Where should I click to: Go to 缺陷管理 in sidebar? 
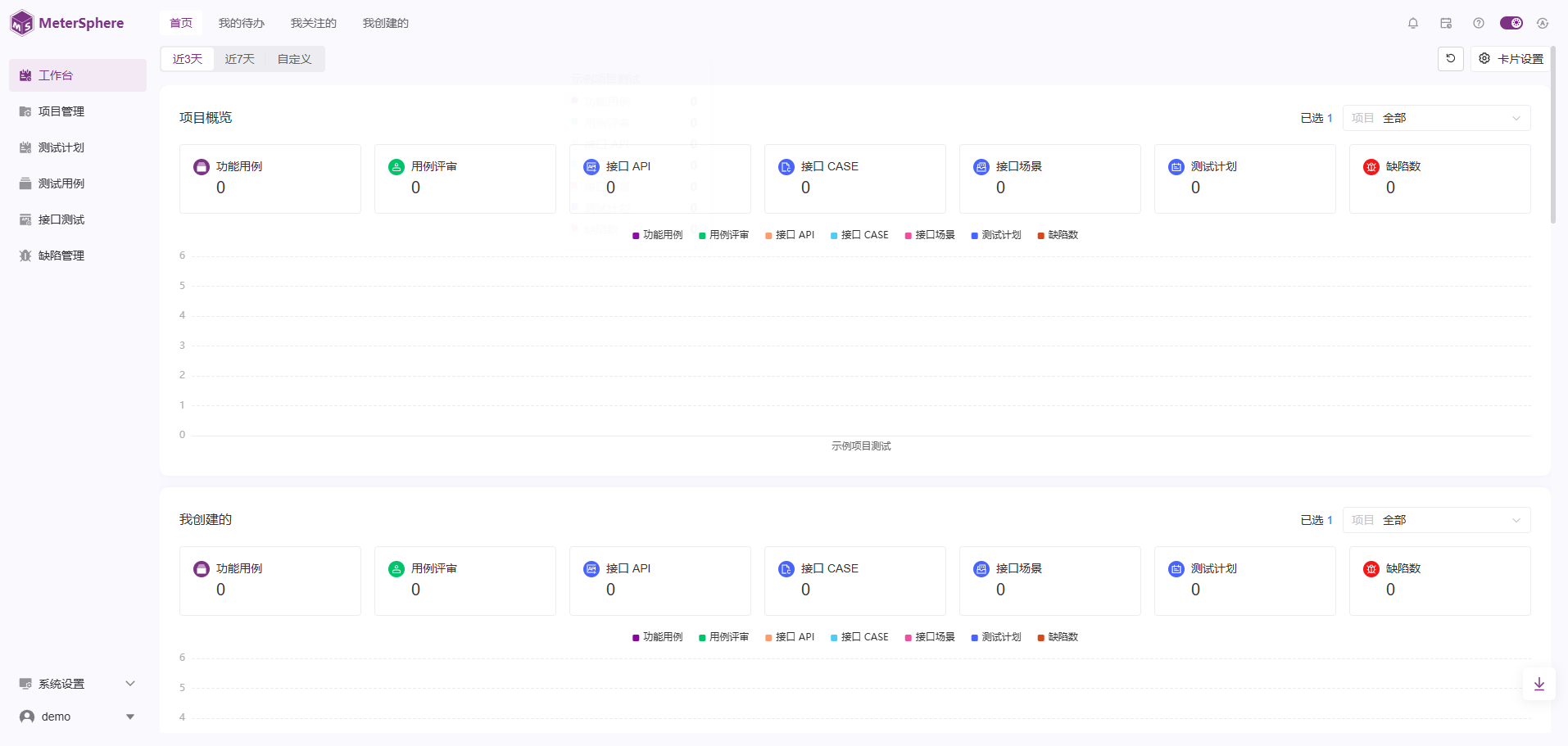click(61, 255)
